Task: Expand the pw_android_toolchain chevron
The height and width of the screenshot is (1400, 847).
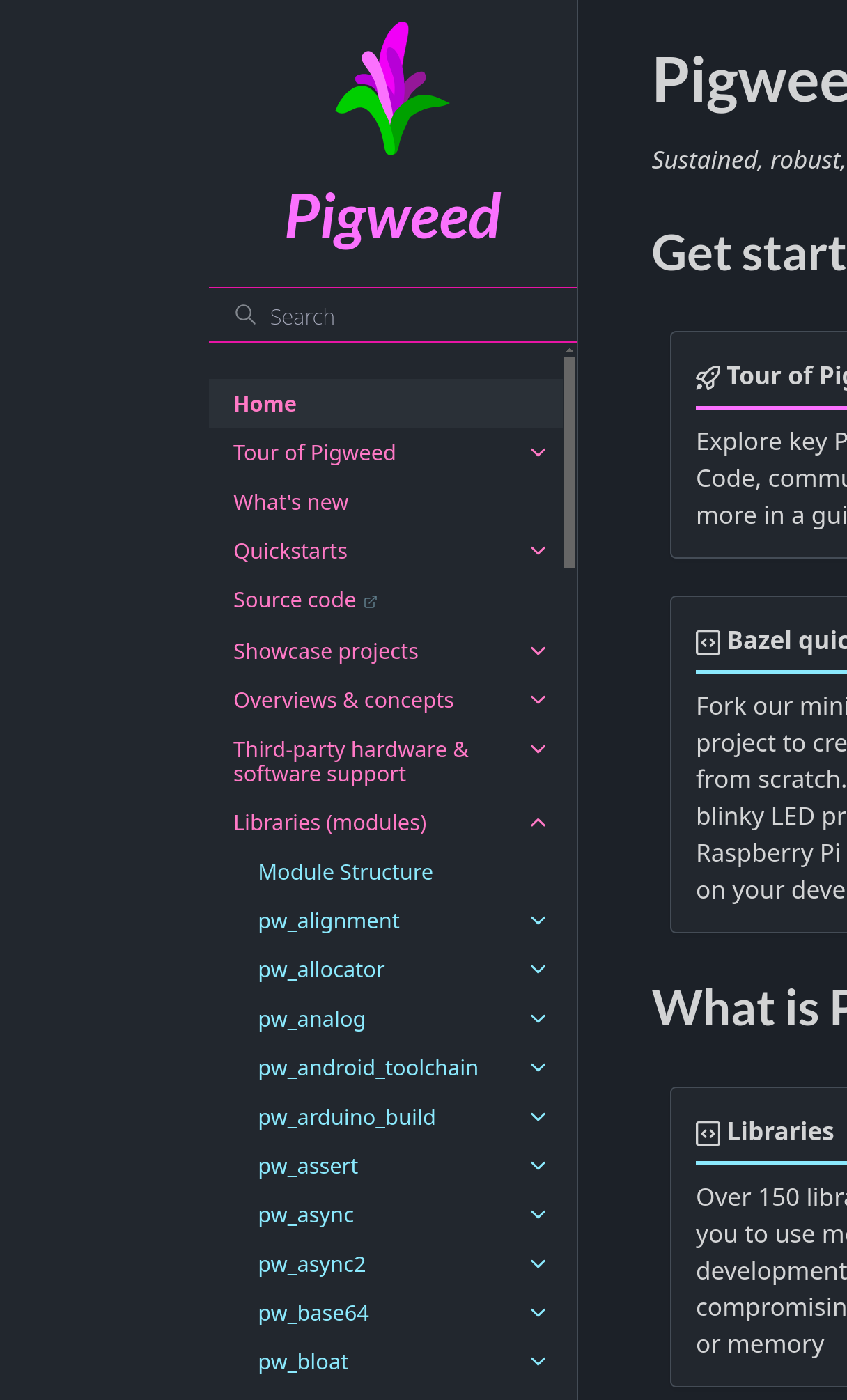Action: click(538, 1068)
